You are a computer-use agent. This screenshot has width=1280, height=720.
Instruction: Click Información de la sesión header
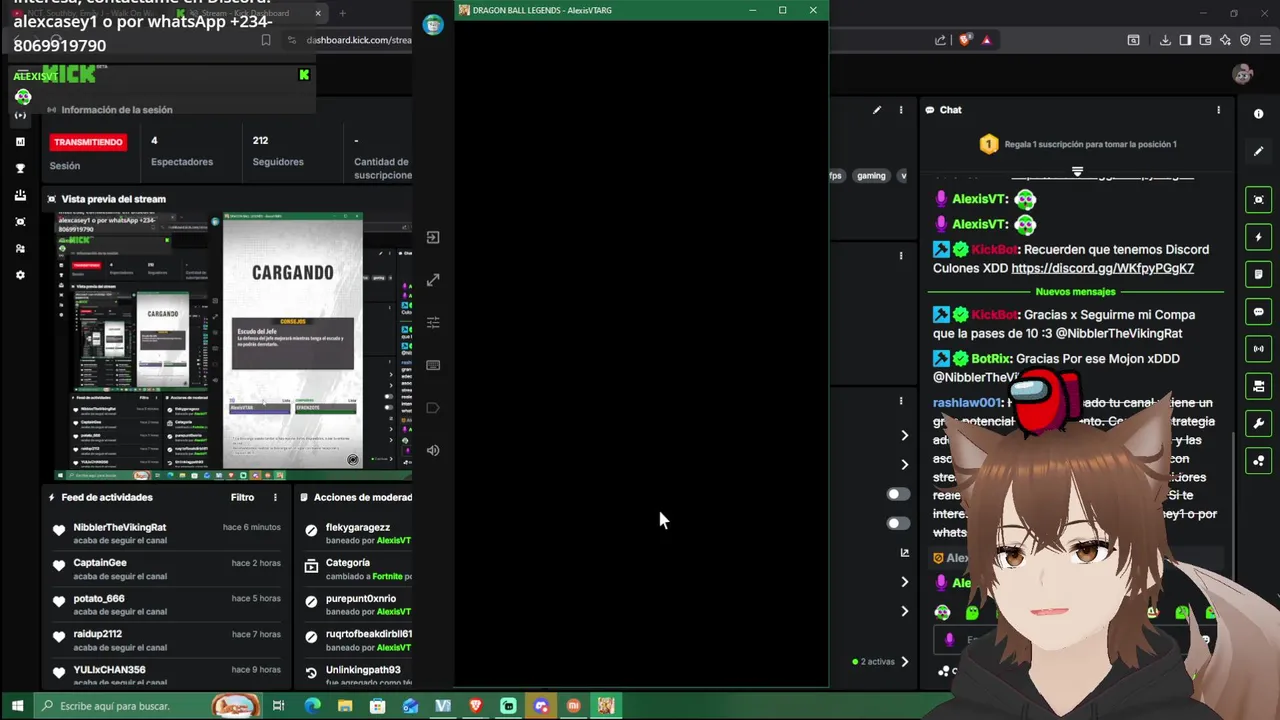[117, 110]
